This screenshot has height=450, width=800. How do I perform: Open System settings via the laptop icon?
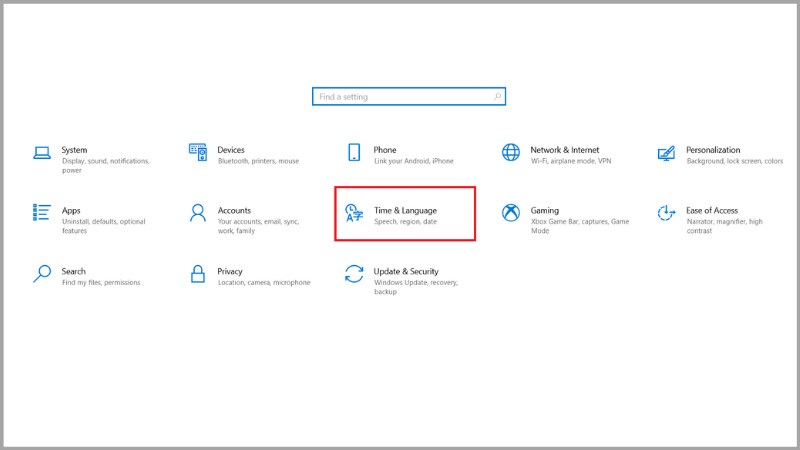(42, 153)
